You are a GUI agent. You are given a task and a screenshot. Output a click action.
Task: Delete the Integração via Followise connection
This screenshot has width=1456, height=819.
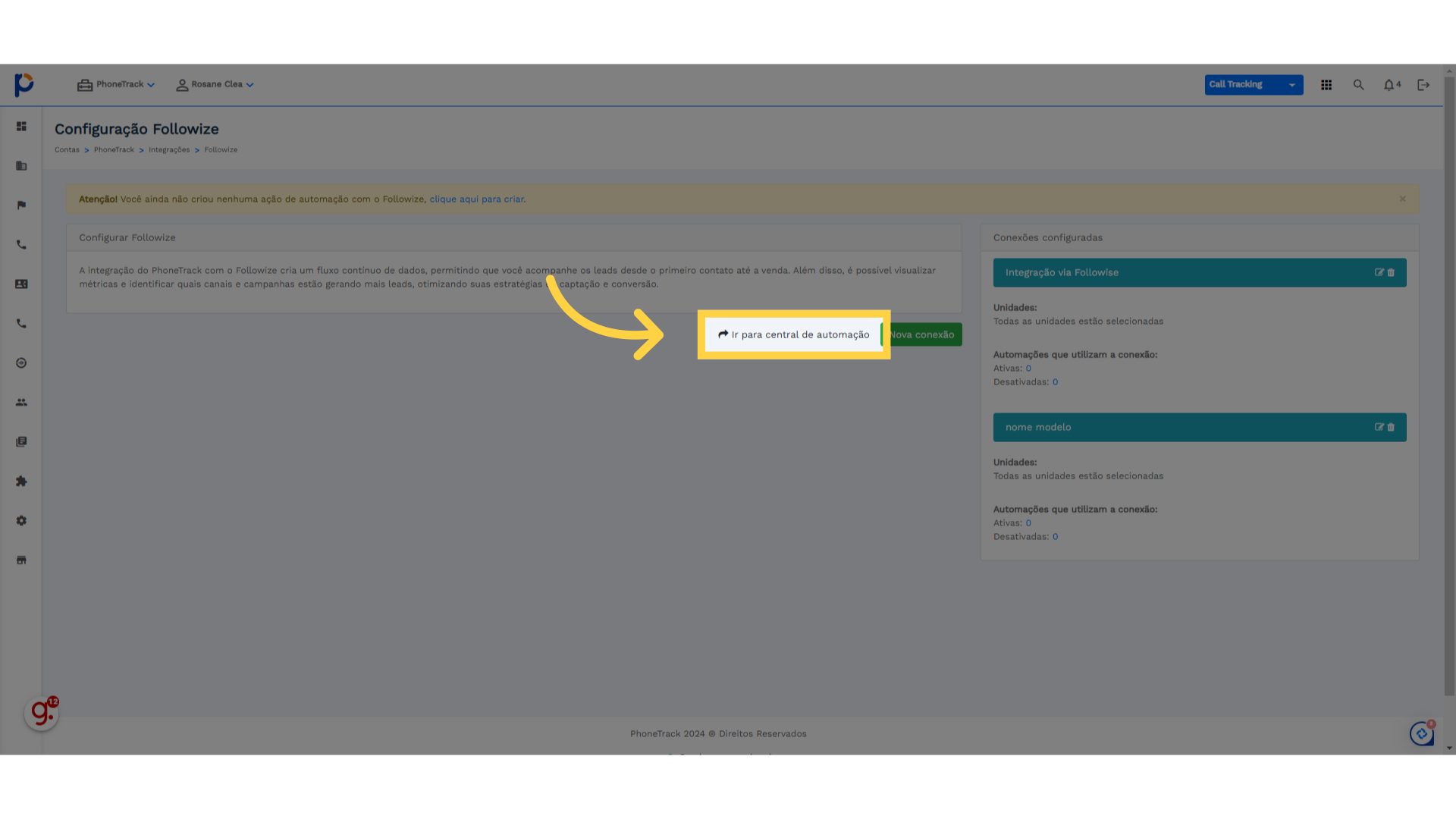(1391, 272)
